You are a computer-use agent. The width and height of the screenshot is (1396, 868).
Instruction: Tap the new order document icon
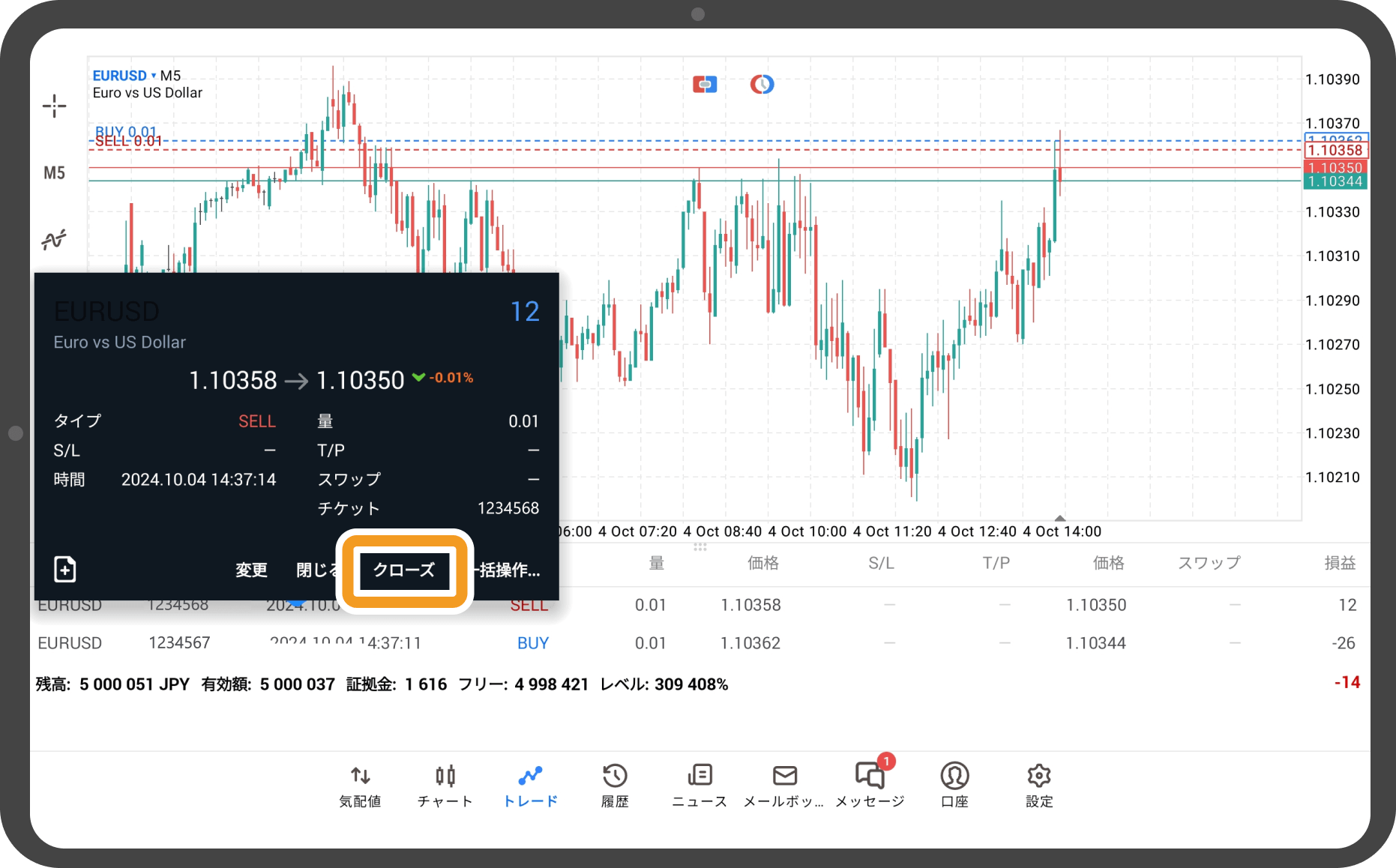click(65, 570)
